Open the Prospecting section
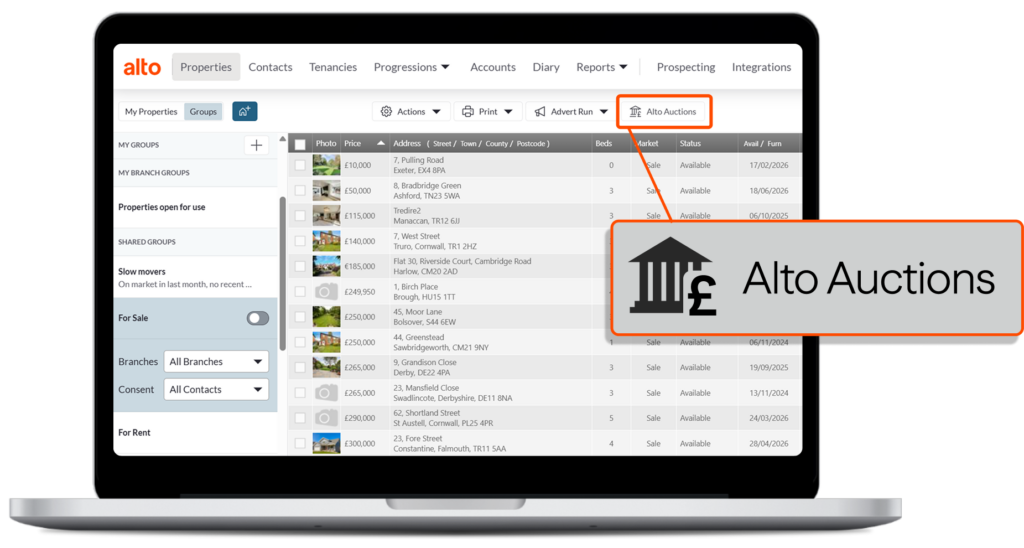The width and height of the screenshot is (1024, 548). 686,67
